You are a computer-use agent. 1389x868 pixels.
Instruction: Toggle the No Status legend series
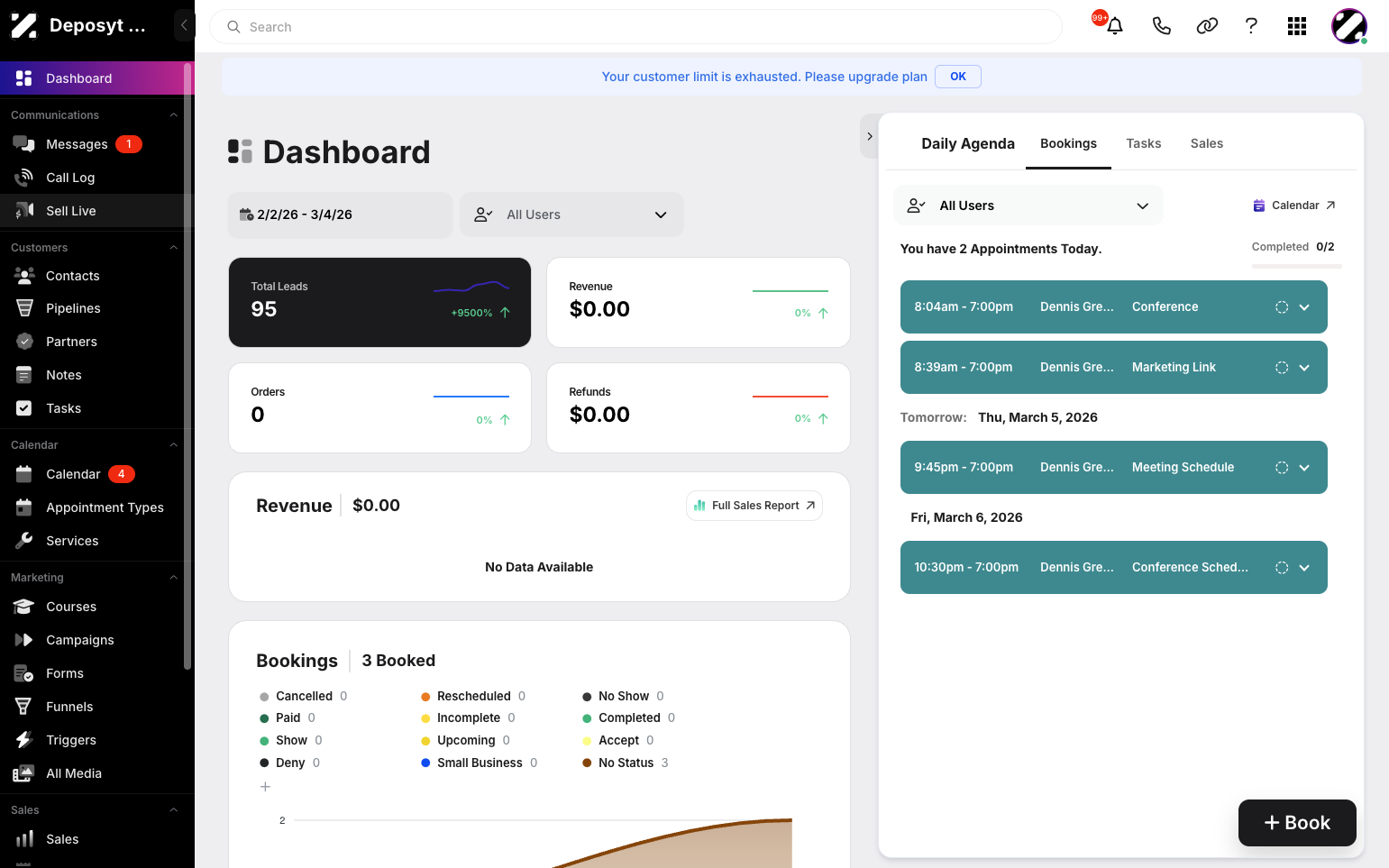[x=625, y=763]
